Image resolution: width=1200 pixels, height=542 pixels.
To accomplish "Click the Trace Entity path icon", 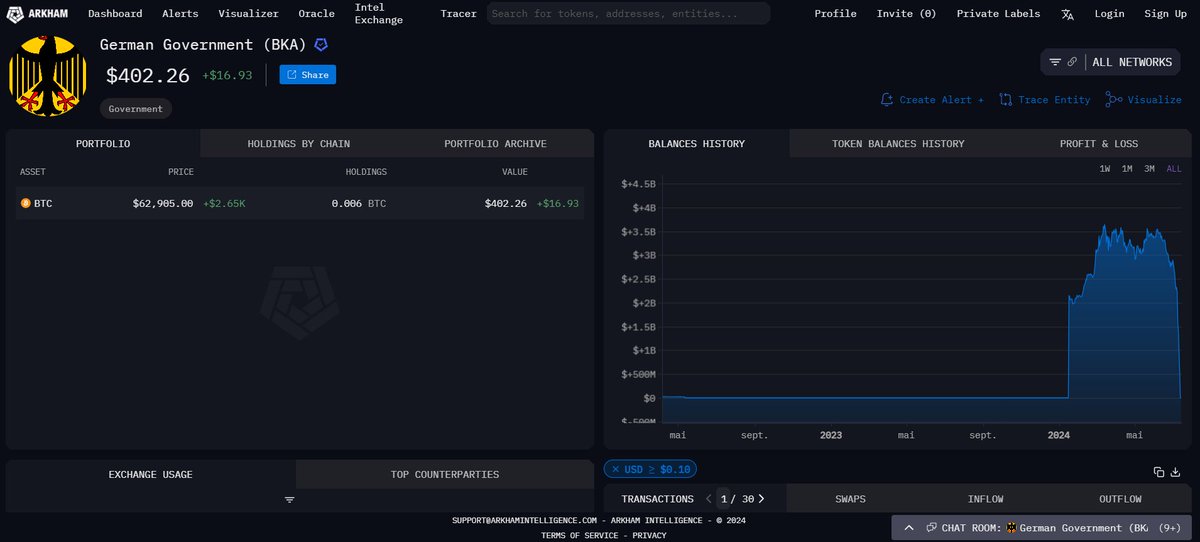I will pyautogui.click(x=1006, y=100).
